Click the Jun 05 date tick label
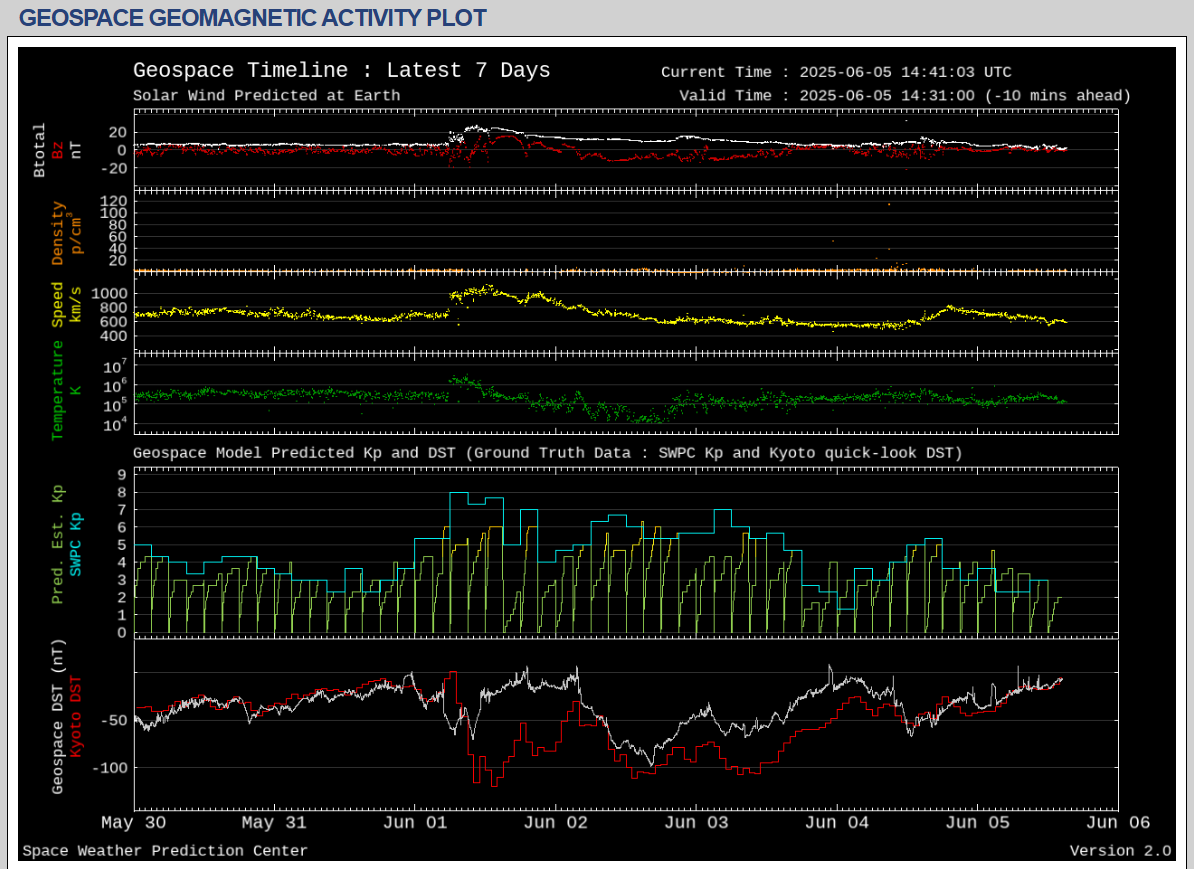This screenshot has width=1194, height=869. pyautogui.click(x=978, y=823)
